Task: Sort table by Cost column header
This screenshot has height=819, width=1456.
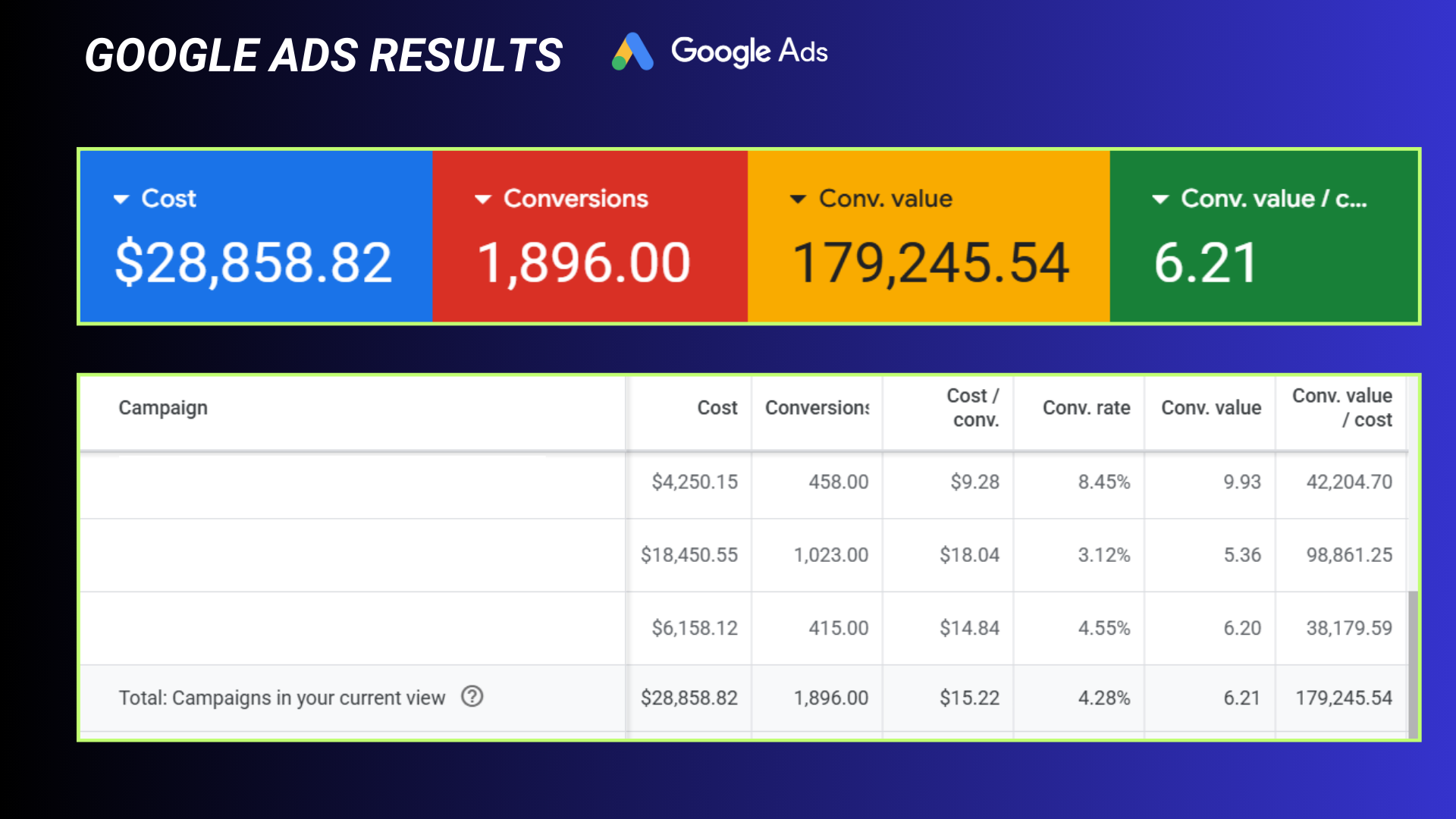Action: (717, 408)
